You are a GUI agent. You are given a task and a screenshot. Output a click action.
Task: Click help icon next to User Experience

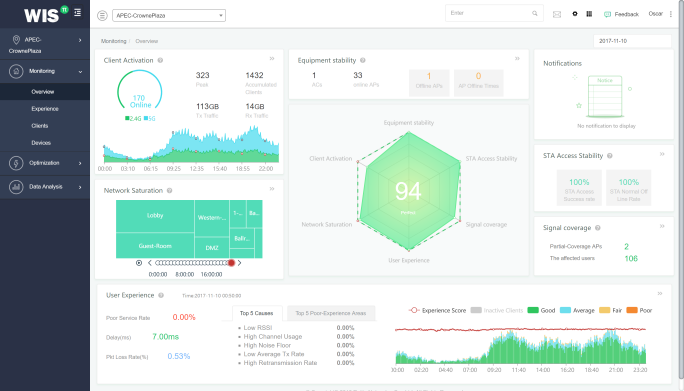(161, 295)
